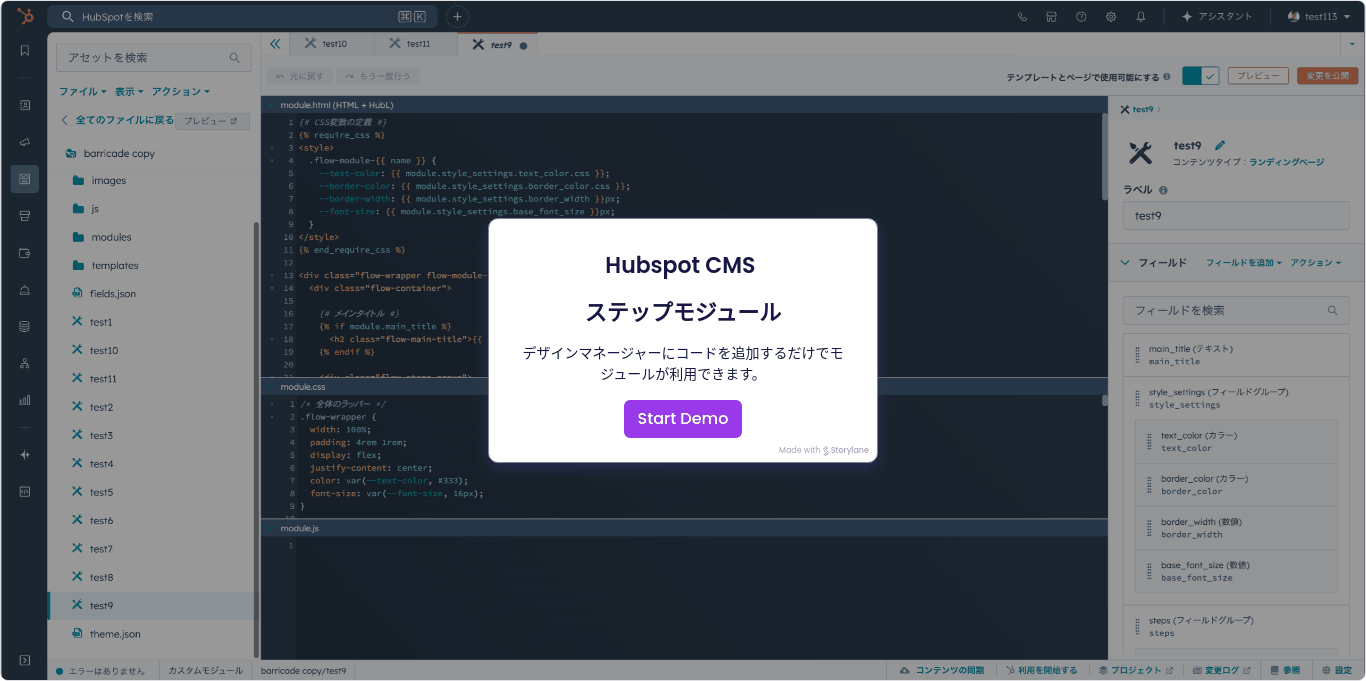The width and height of the screenshot is (1366, 681).
Task: Open the 変更ログ link in status bar
Action: click(x=1221, y=670)
